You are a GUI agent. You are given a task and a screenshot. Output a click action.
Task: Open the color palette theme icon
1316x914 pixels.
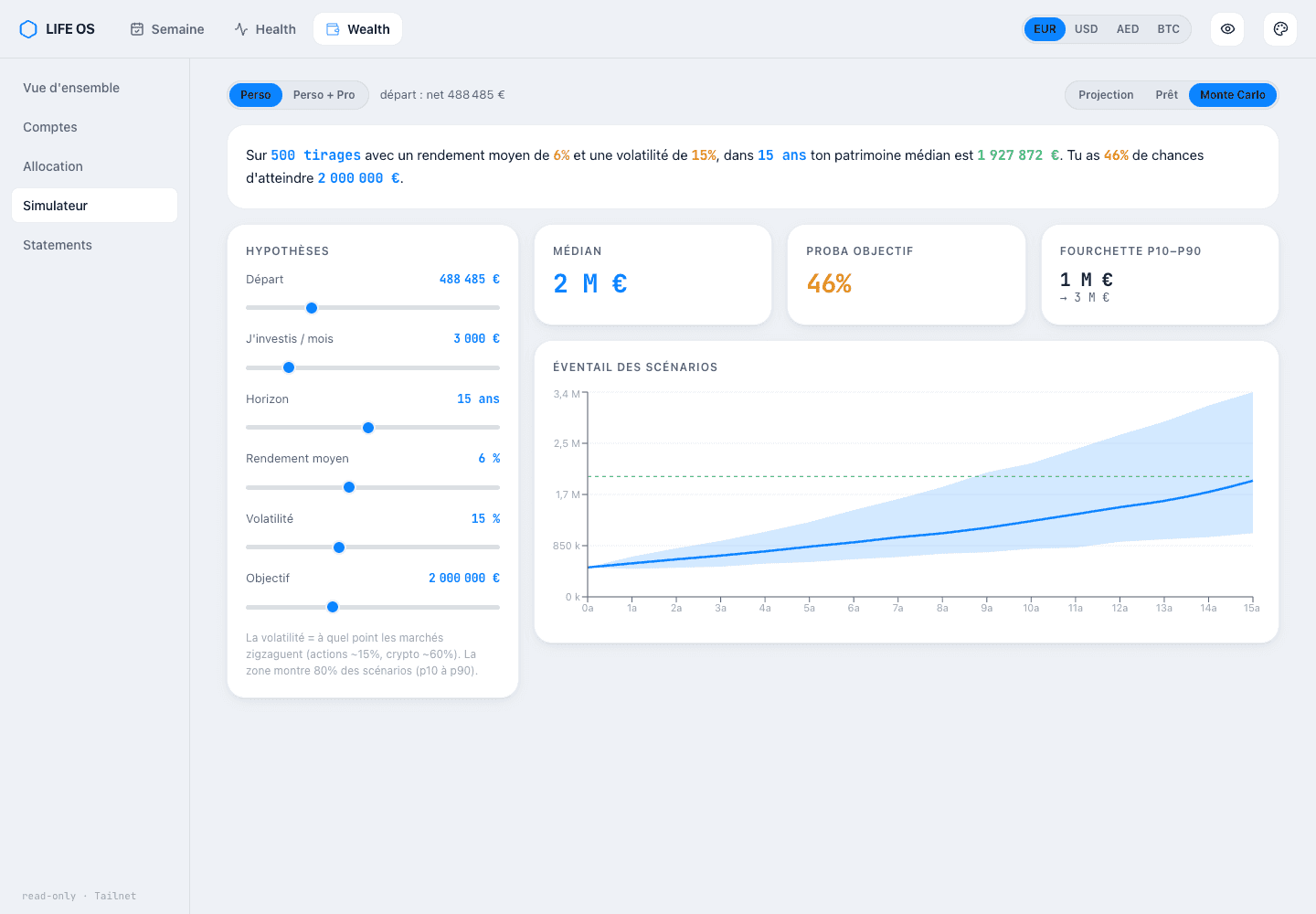(1280, 29)
